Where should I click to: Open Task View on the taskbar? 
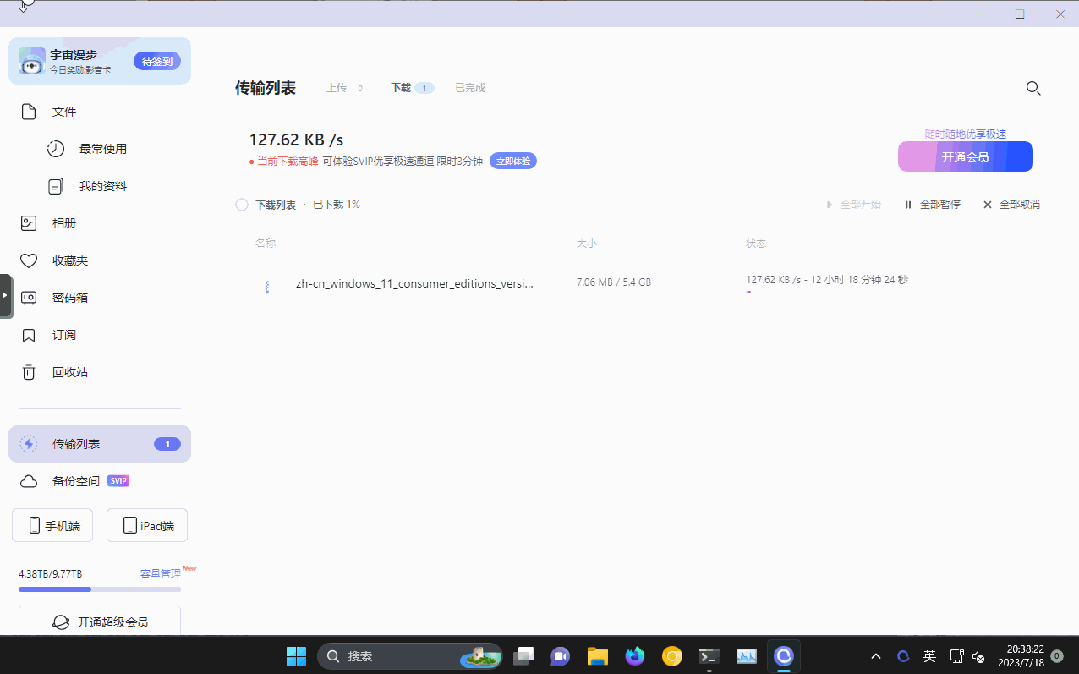524,656
